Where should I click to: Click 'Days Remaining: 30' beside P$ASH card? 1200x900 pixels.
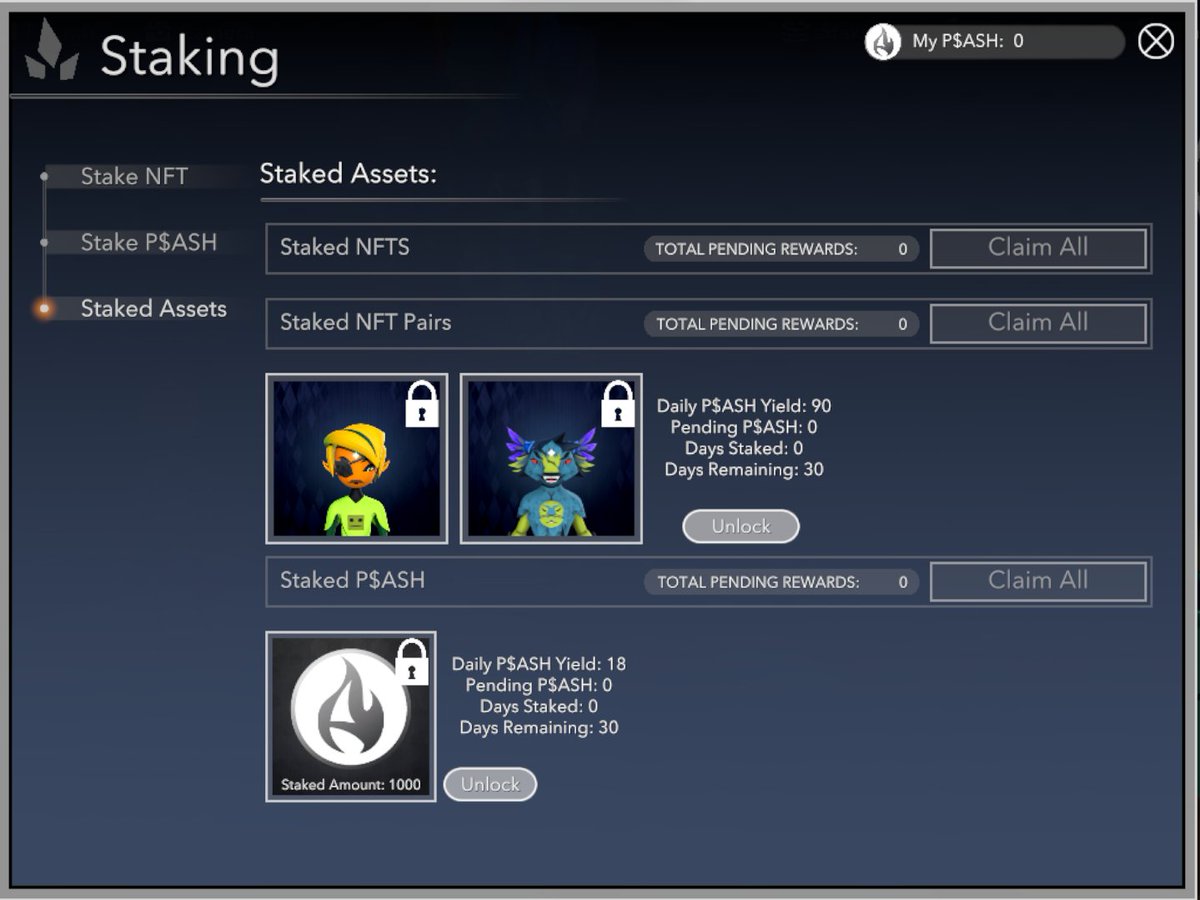tap(539, 728)
